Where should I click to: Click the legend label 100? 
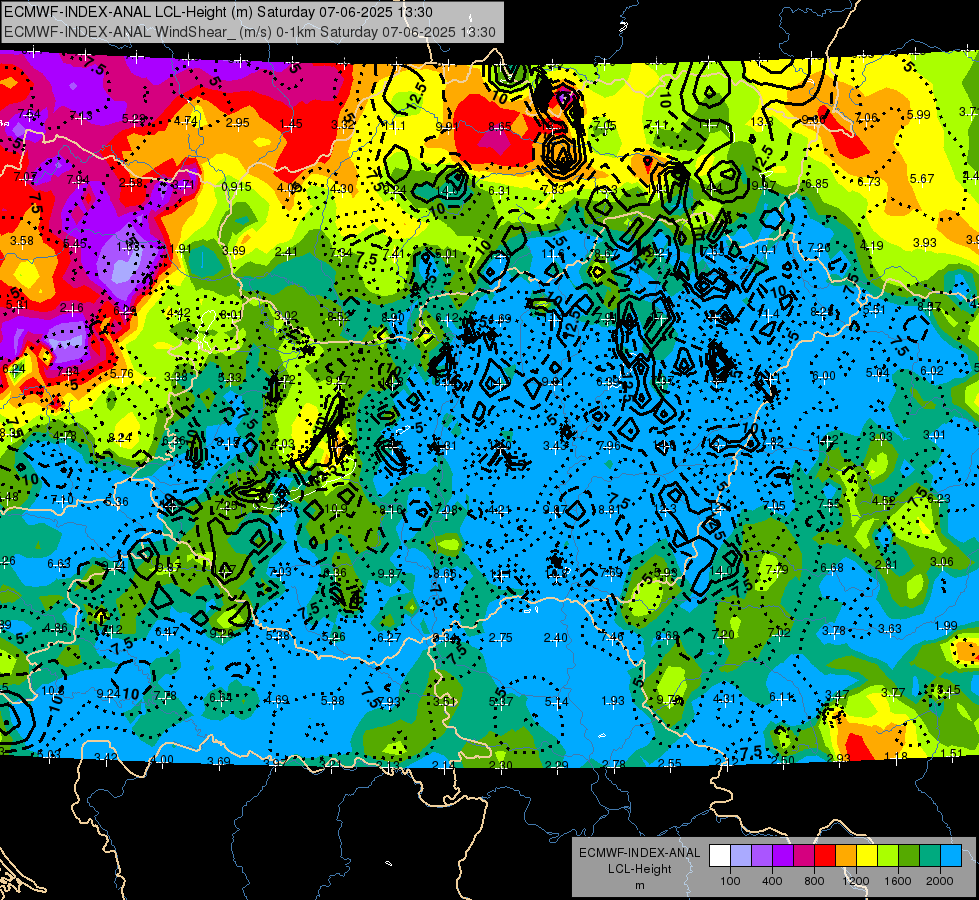tap(730, 881)
